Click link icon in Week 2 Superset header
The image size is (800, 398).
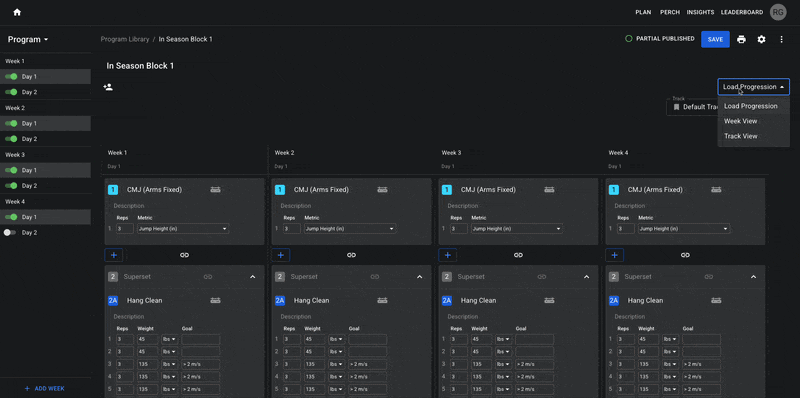(374, 277)
